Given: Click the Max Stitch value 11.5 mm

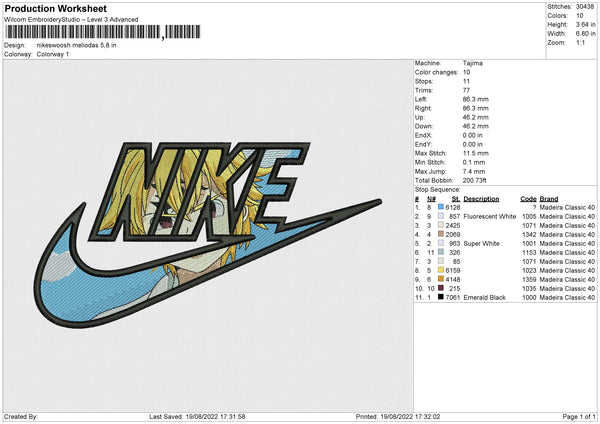Looking at the screenshot, I should tap(476, 153).
